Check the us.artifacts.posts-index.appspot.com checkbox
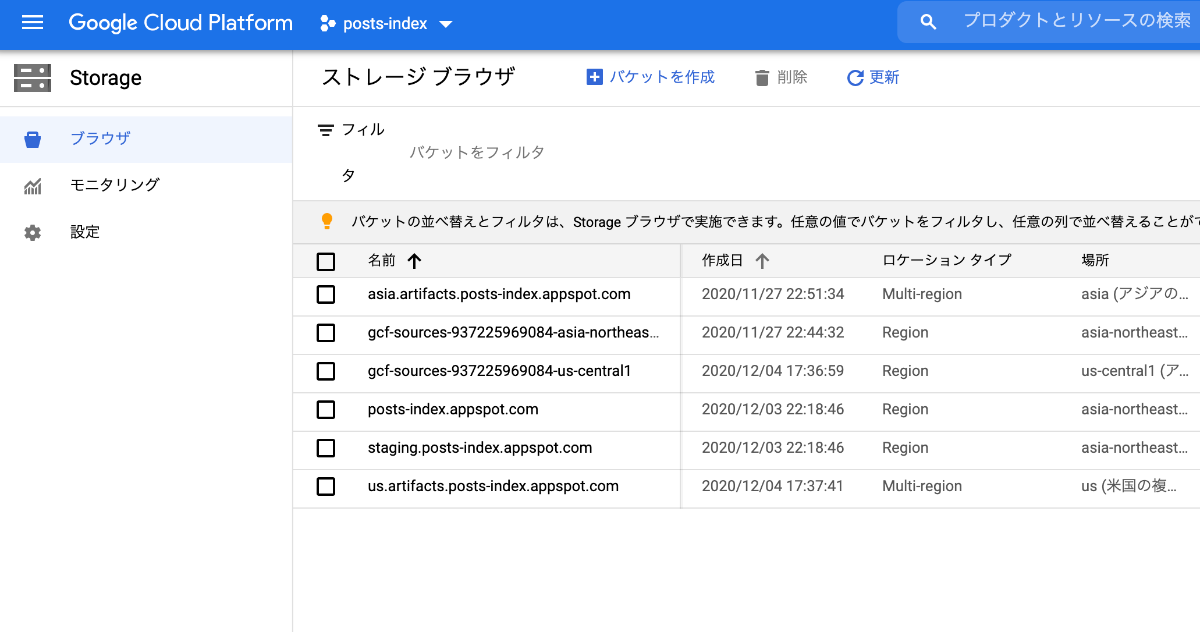The image size is (1200, 632). tap(326, 487)
